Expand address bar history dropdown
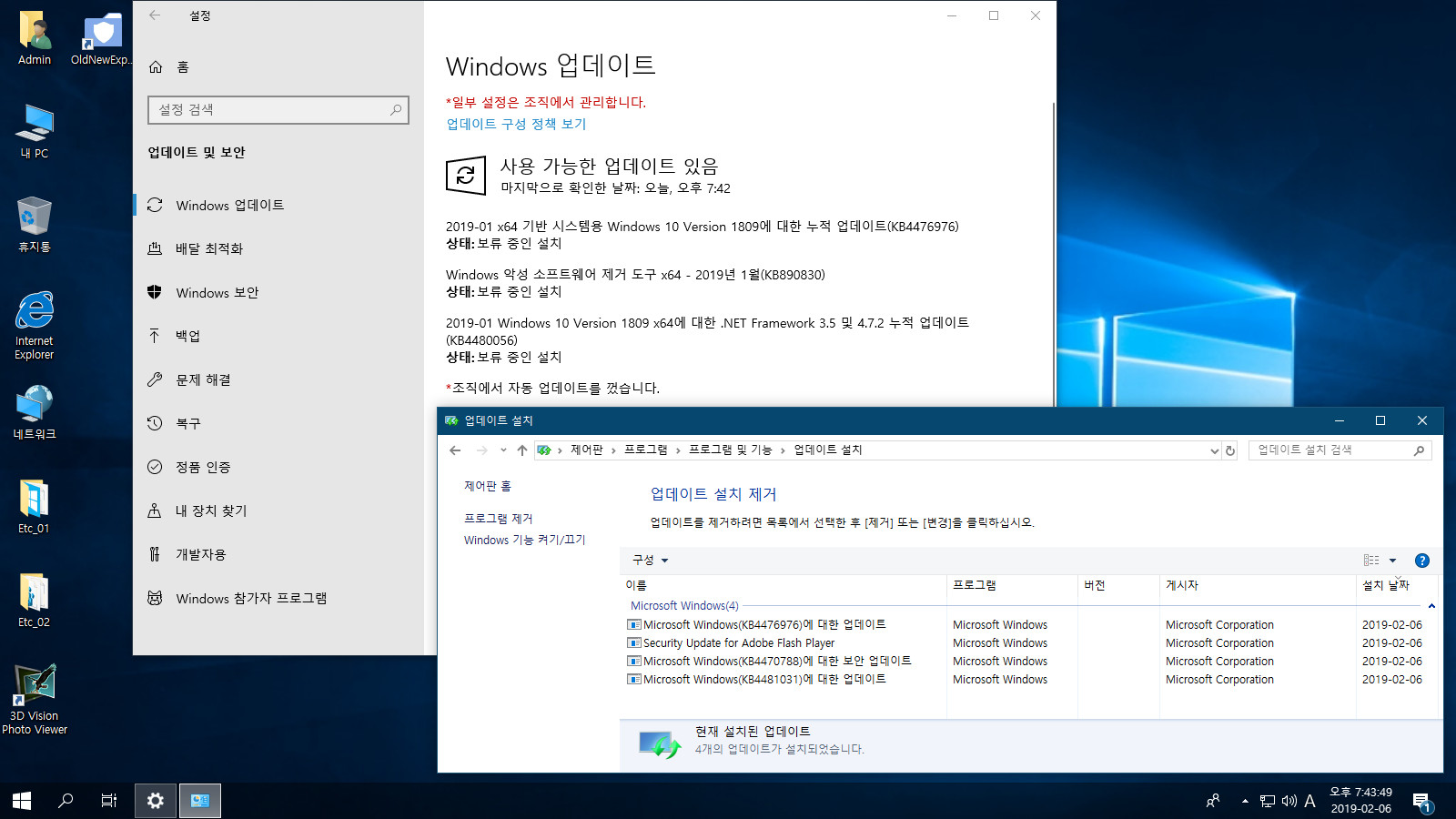Image resolution: width=1456 pixels, height=819 pixels. [1214, 450]
